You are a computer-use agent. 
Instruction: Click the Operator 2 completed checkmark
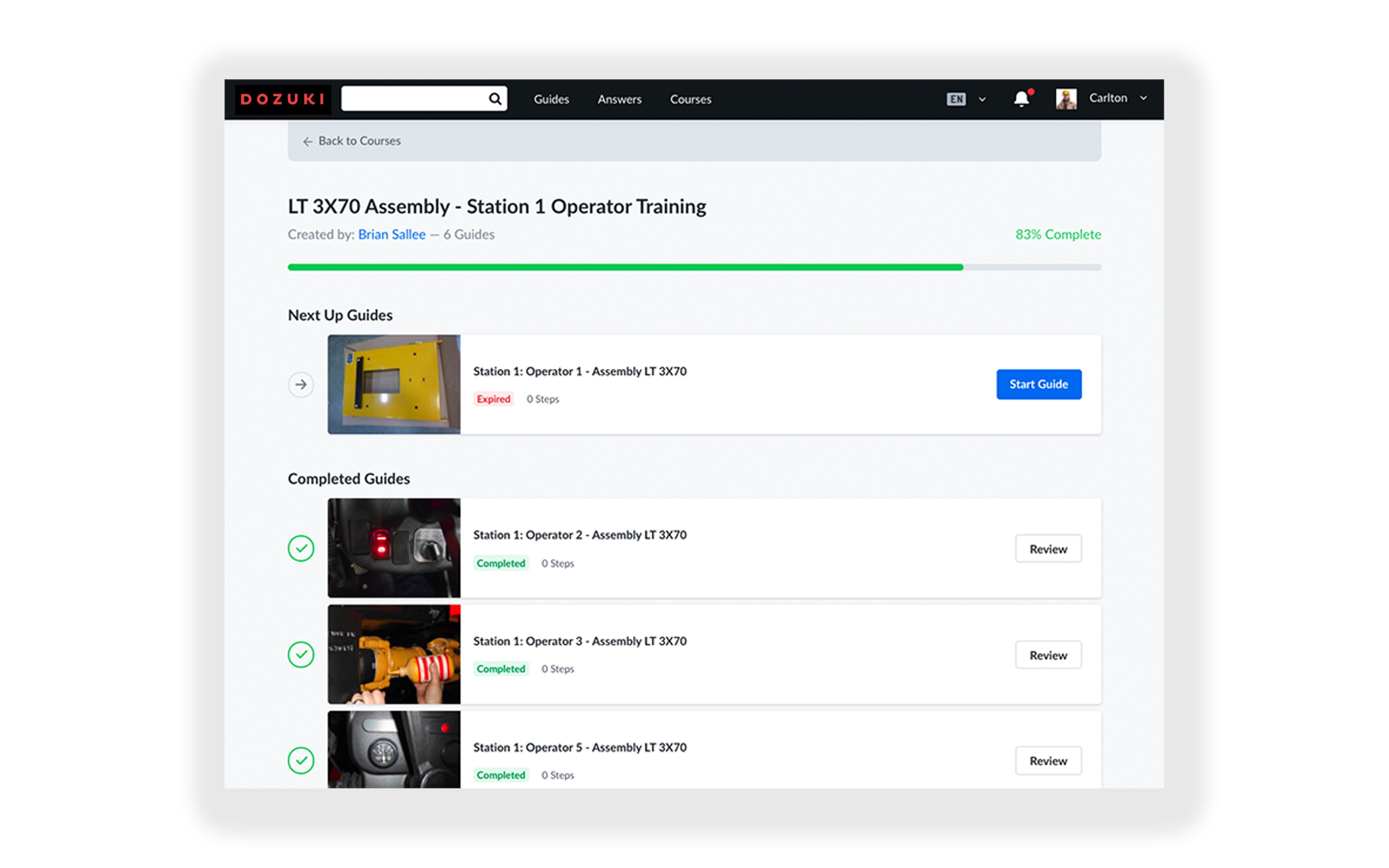(x=301, y=548)
